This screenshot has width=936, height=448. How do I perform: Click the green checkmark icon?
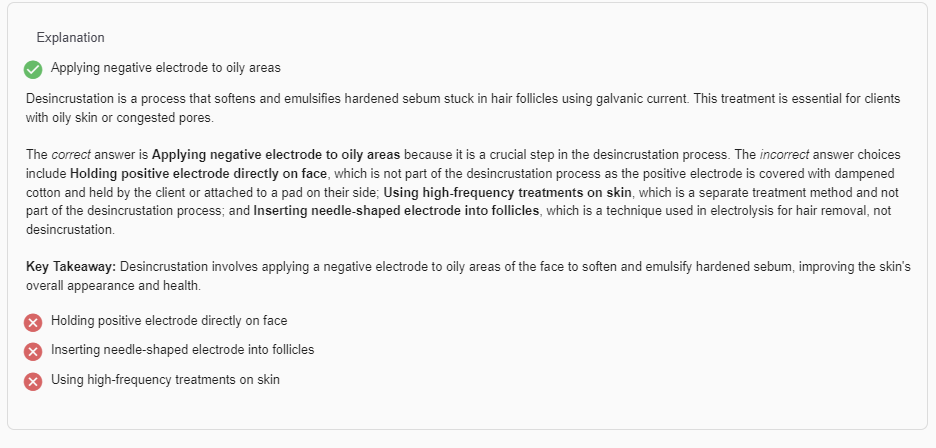click(x=33, y=69)
